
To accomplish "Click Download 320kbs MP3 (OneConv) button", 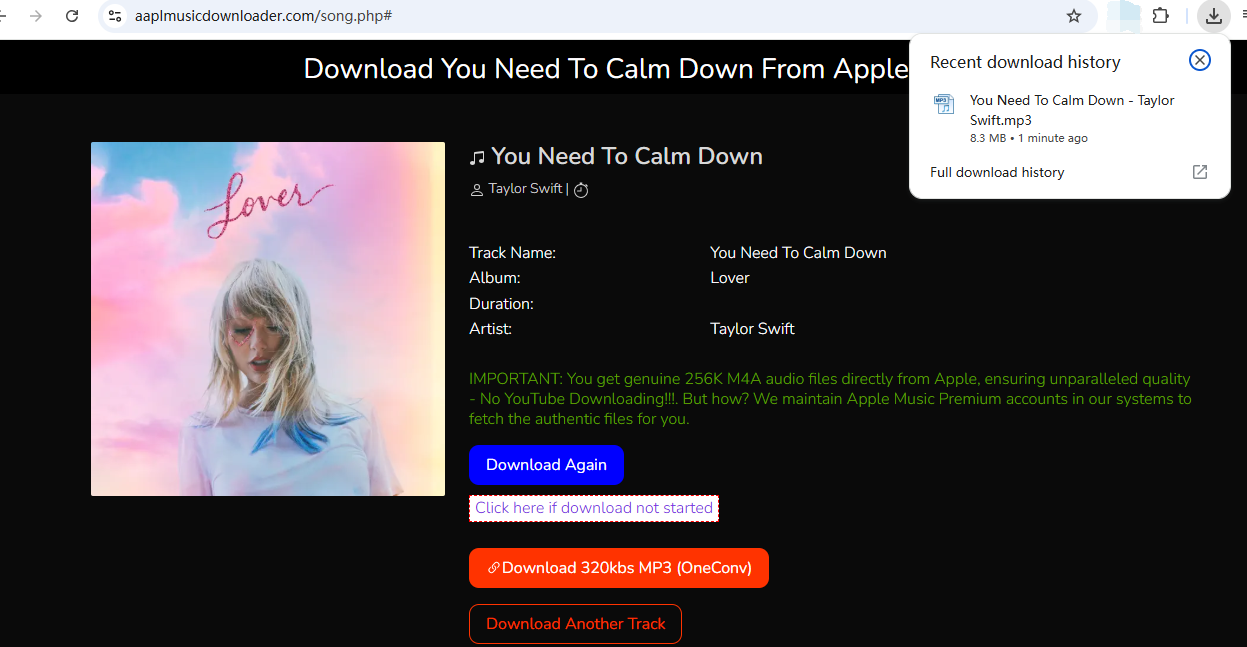I will coord(619,568).
